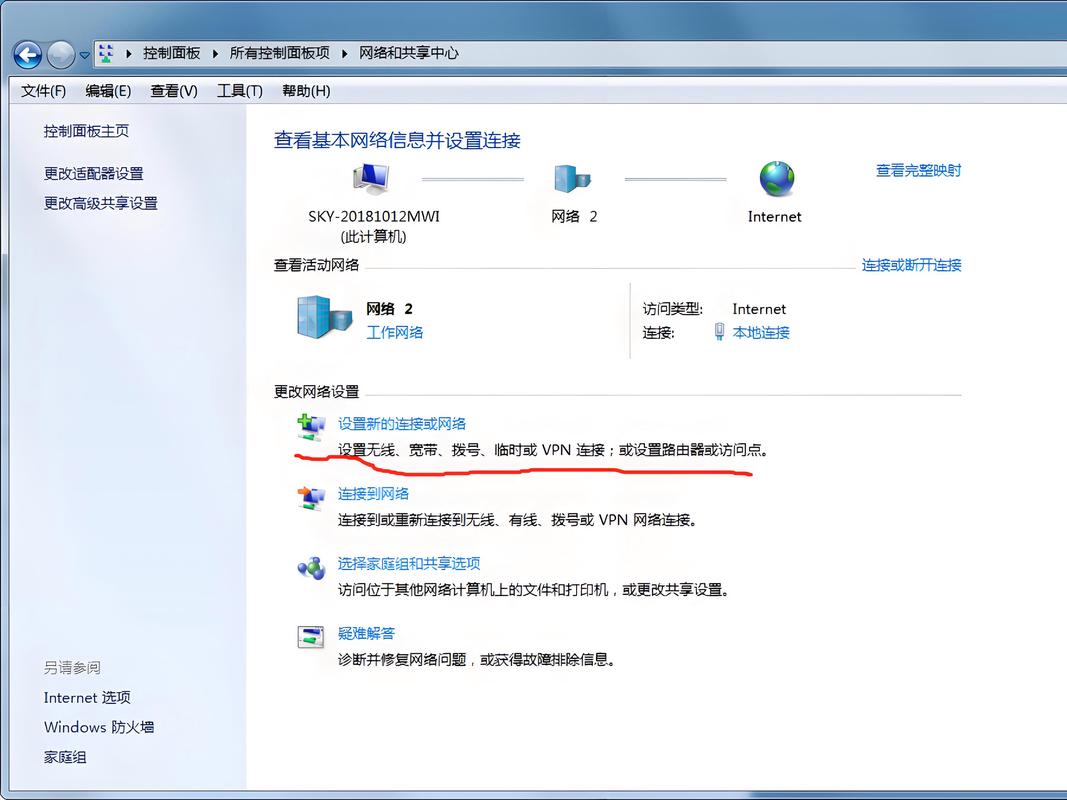Open the 查看(V) menu
This screenshot has height=800, width=1067.
tap(172, 91)
